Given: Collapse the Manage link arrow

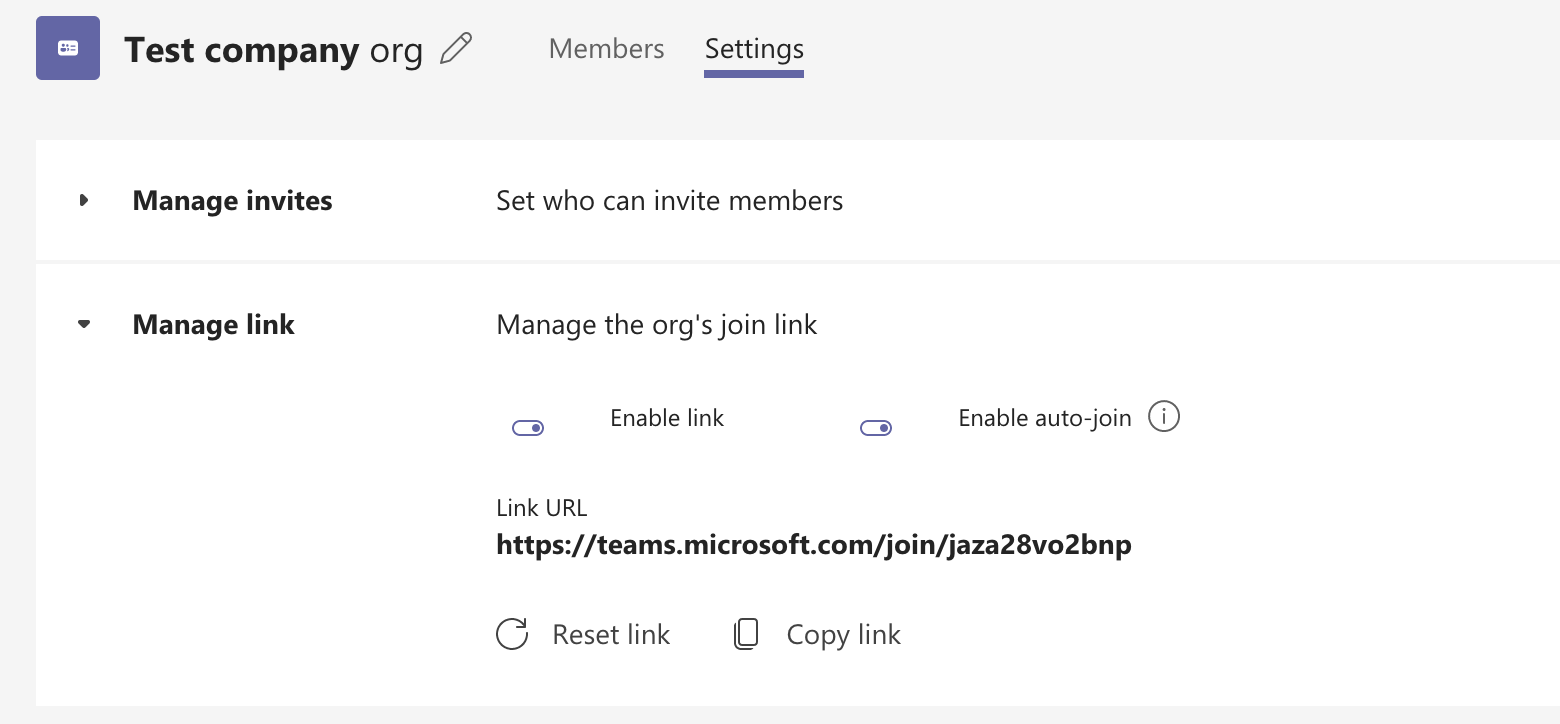Looking at the screenshot, I should click(x=84, y=324).
